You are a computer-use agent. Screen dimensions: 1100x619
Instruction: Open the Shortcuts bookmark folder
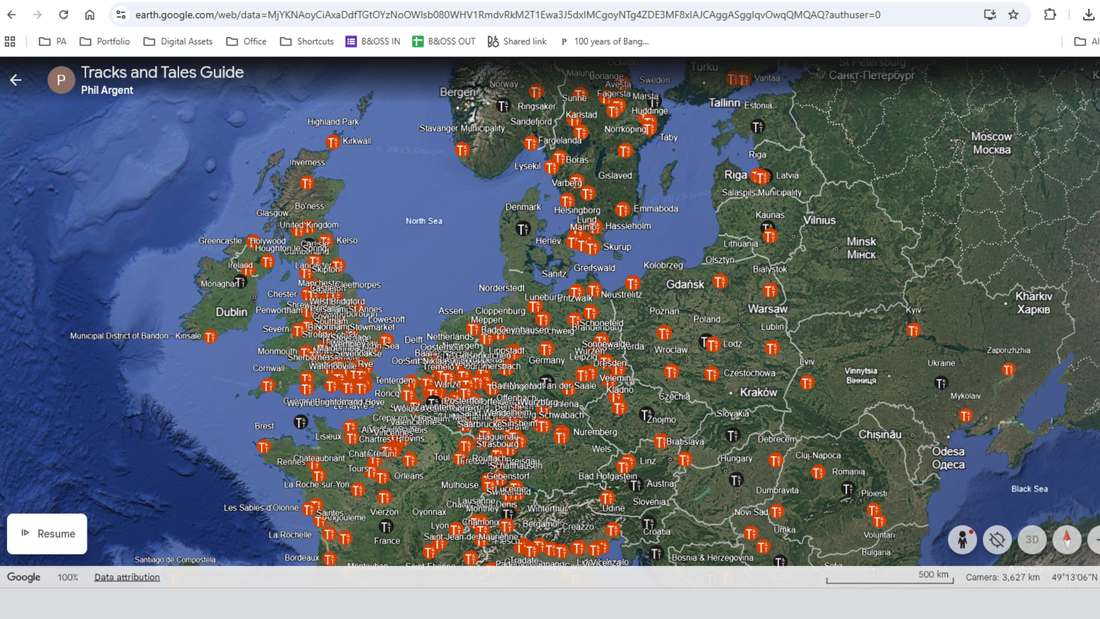point(306,42)
